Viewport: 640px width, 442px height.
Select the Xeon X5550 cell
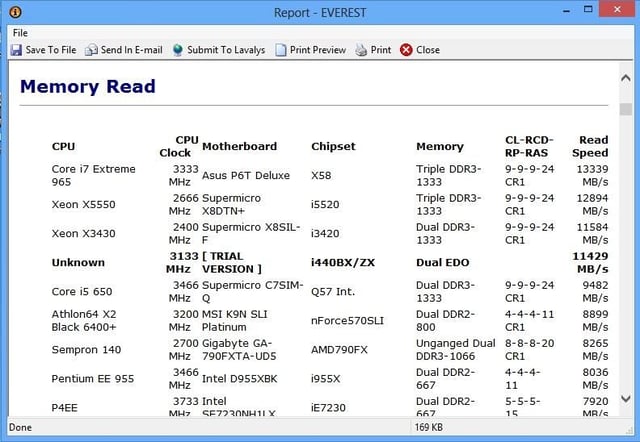pyautogui.click(x=83, y=204)
